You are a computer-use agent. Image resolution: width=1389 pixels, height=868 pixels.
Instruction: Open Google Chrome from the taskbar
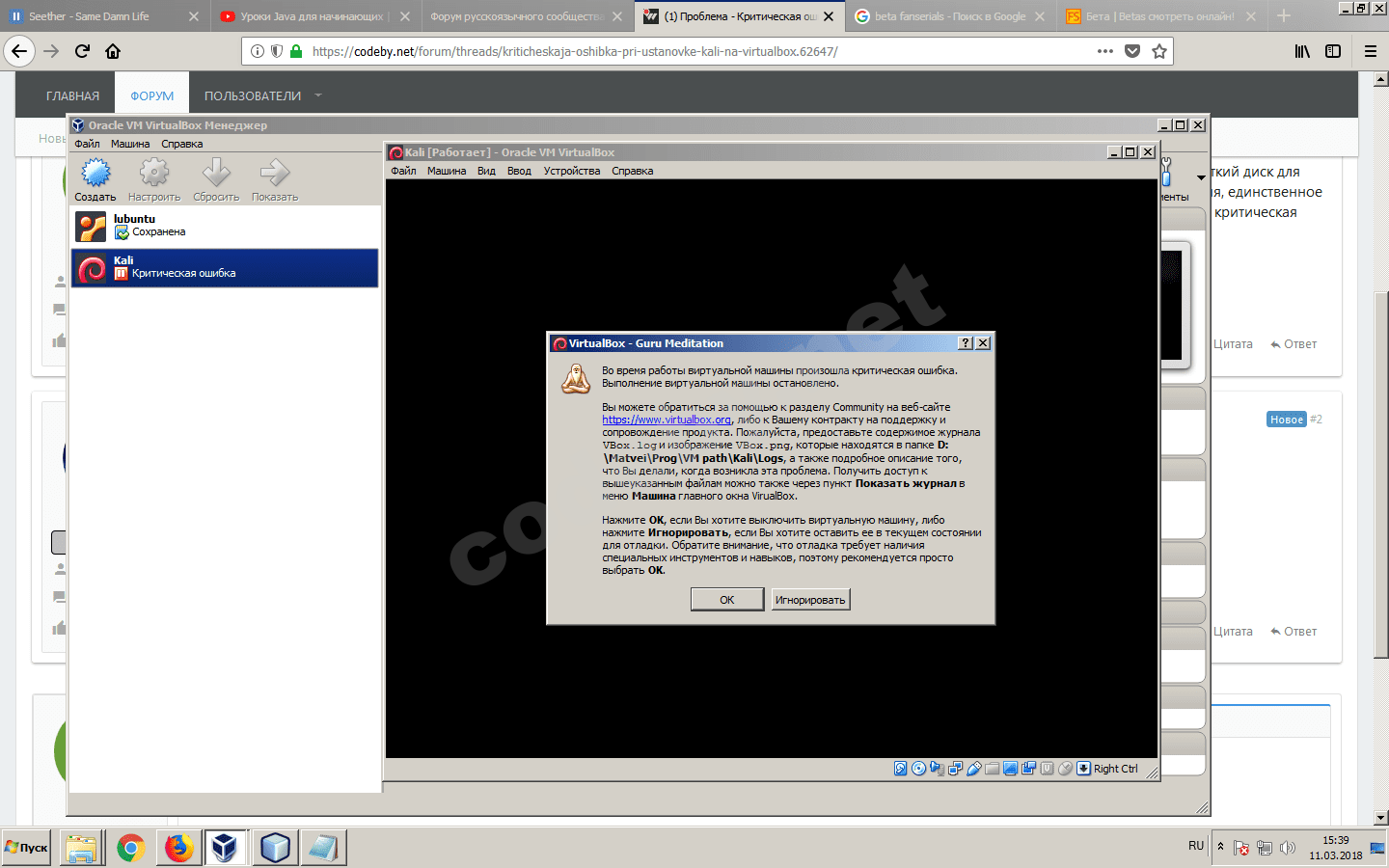(x=130, y=848)
